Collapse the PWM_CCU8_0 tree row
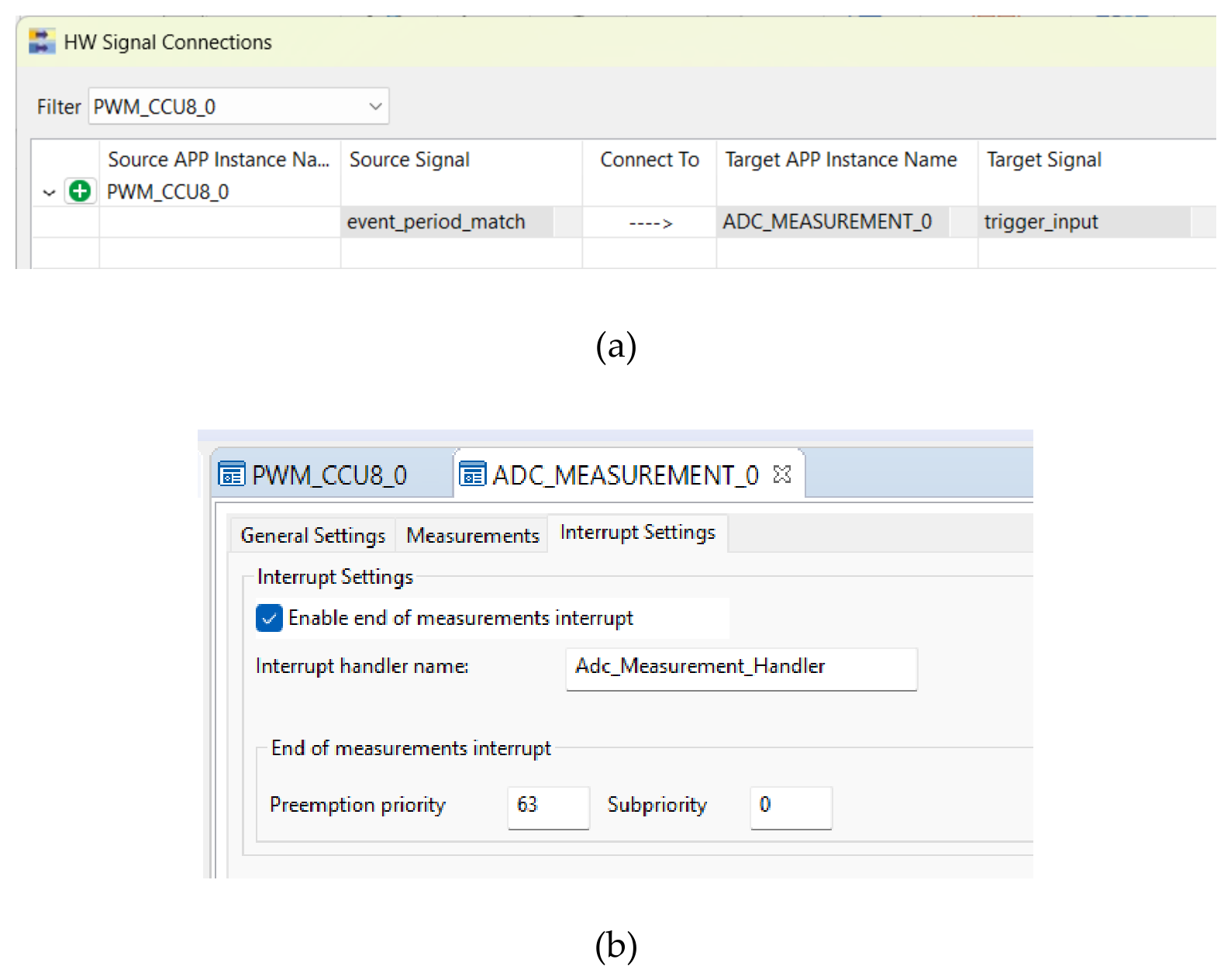Viewport: 1231px width, 980px height. pos(49,192)
